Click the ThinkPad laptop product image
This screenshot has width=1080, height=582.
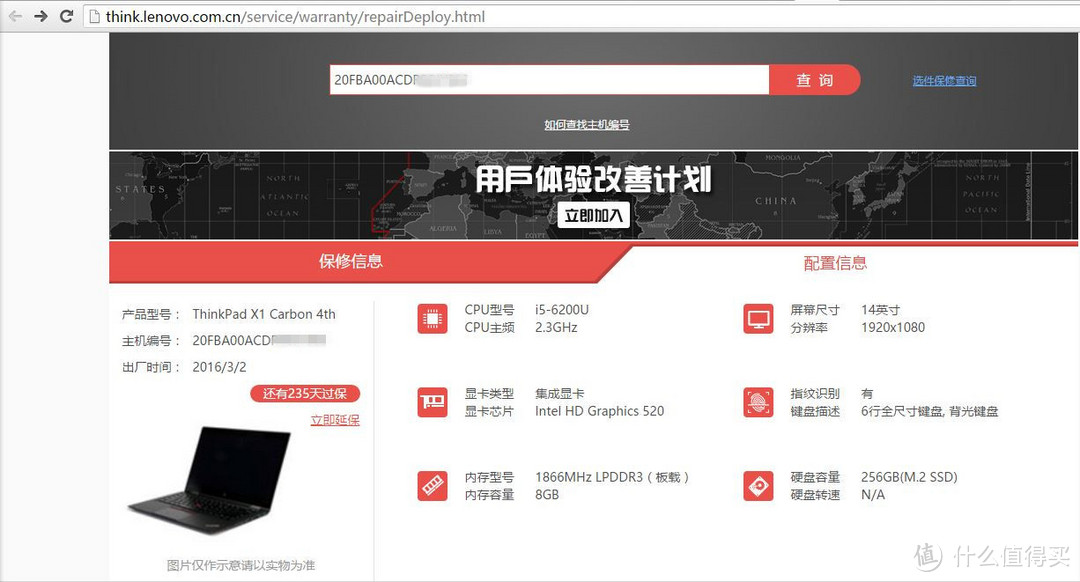(x=209, y=479)
